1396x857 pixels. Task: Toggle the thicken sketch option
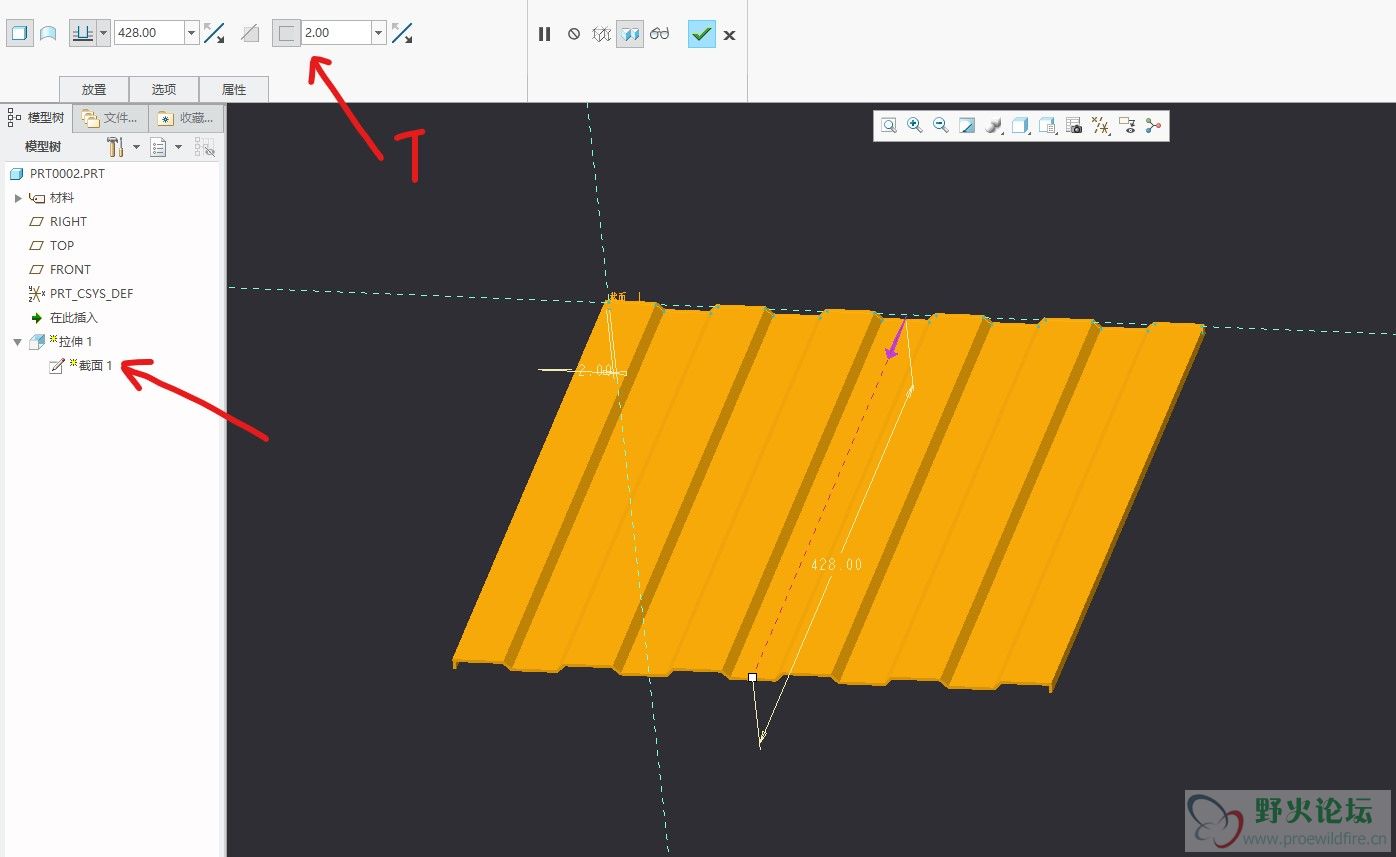click(x=286, y=33)
